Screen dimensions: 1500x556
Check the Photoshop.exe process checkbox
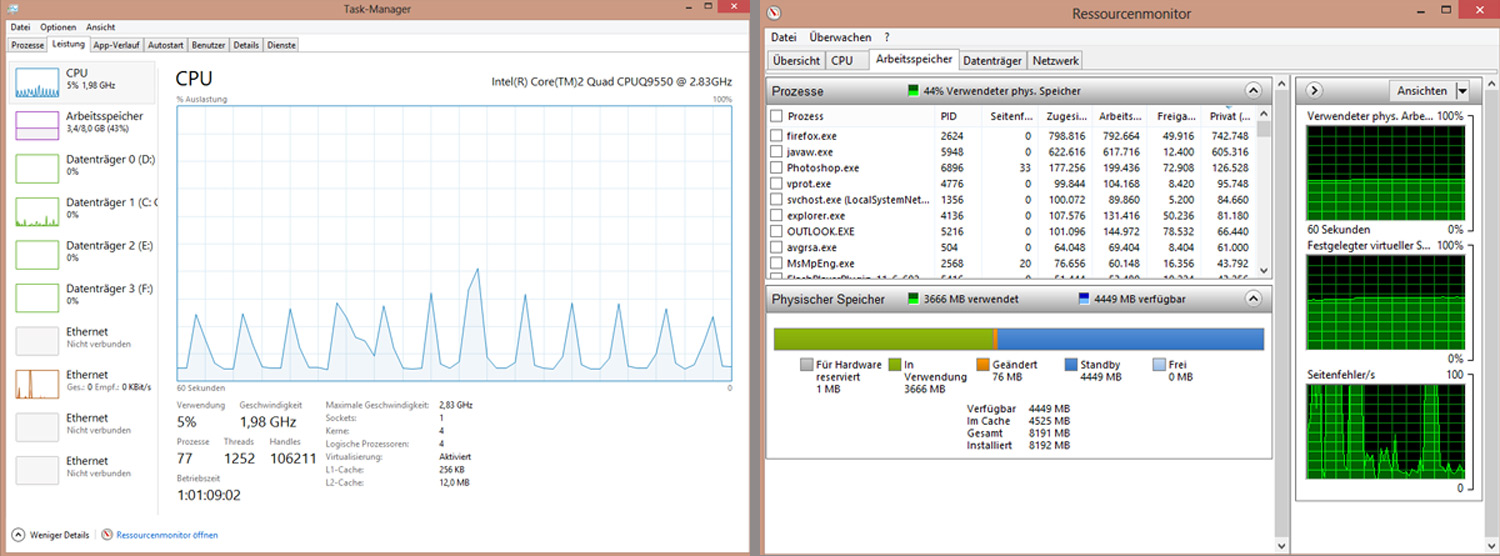pyautogui.click(x=777, y=168)
